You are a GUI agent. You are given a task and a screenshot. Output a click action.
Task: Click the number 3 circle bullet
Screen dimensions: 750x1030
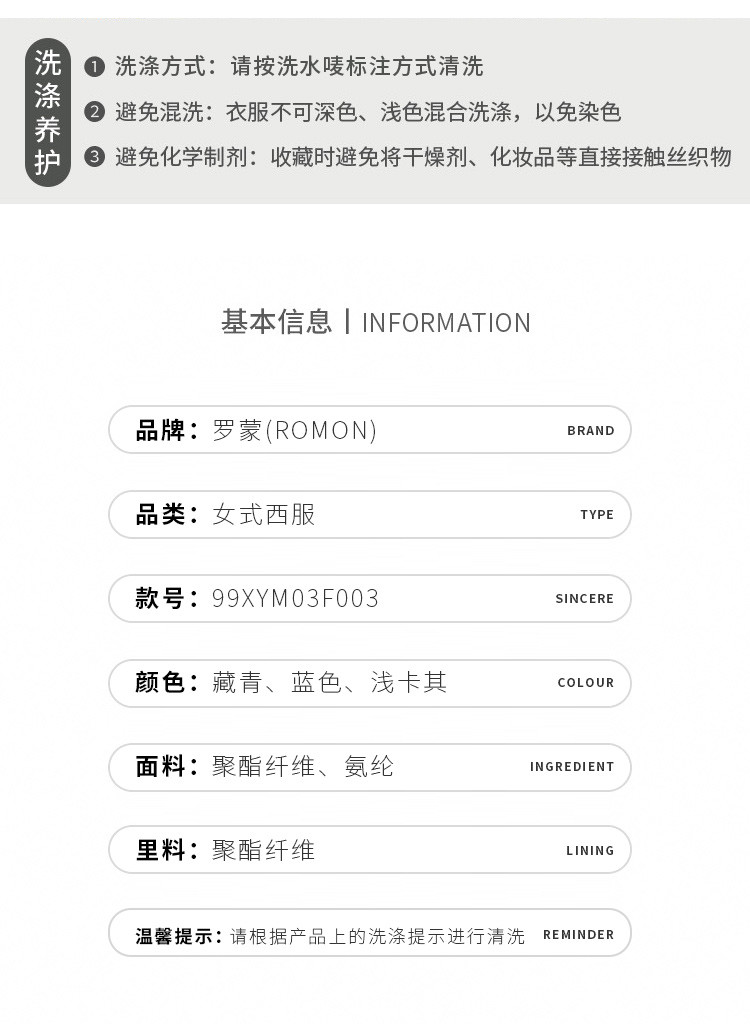(95, 157)
